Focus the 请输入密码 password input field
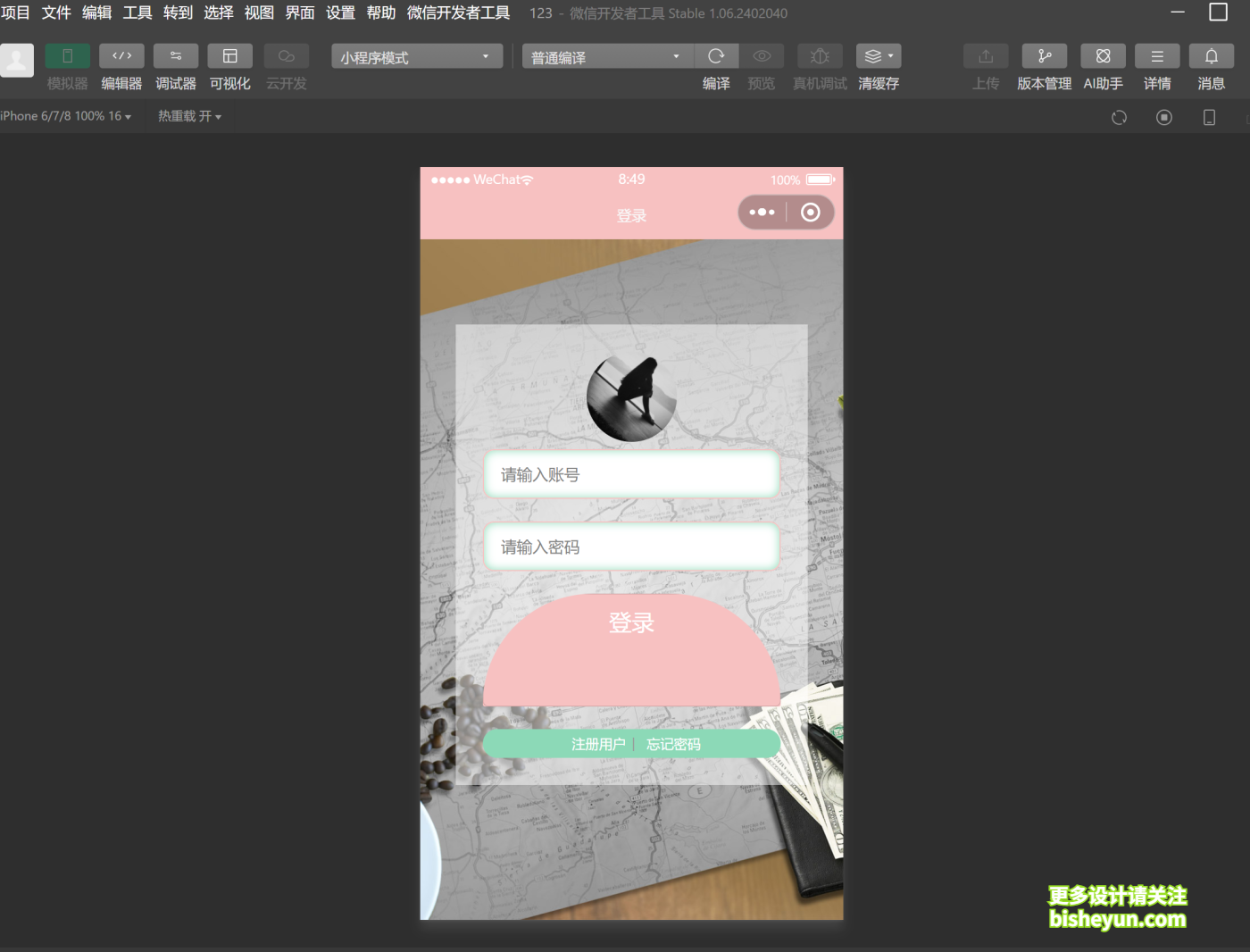1250x952 pixels. (x=631, y=547)
